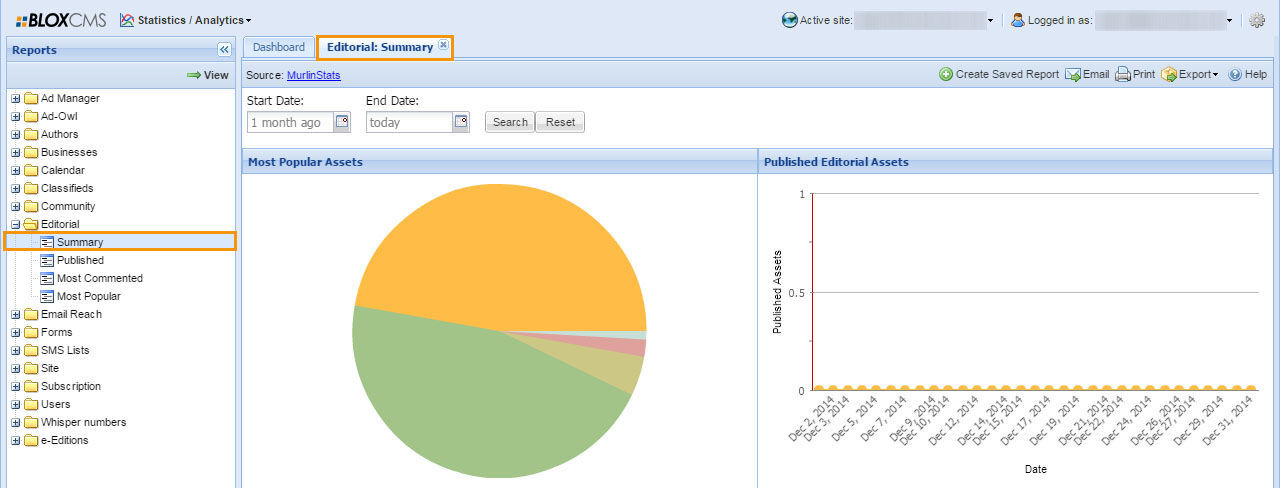The width and height of the screenshot is (1280, 491).
Task: Click the Editorial folder icon
Action: pyautogui.click(x=31, y=224)
